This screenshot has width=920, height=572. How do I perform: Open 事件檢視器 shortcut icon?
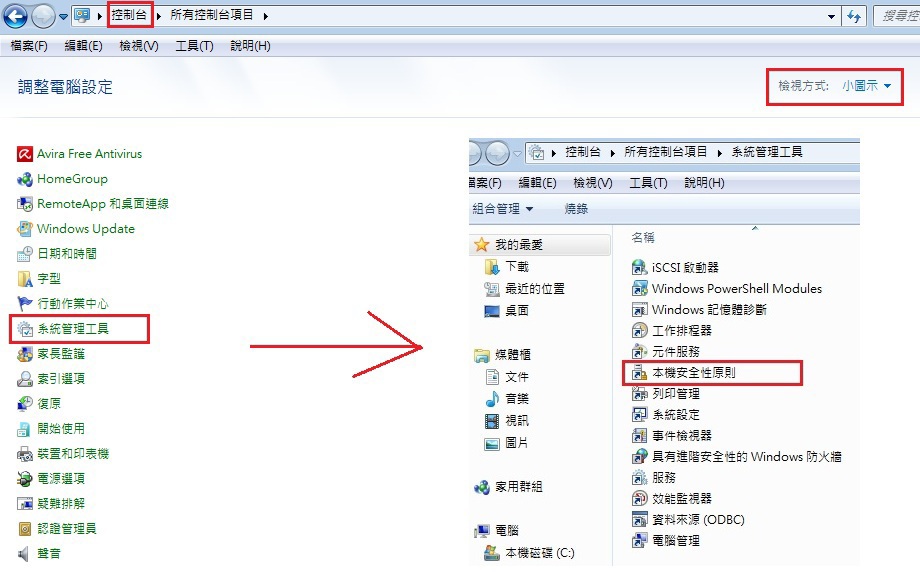tap(639, 436)
